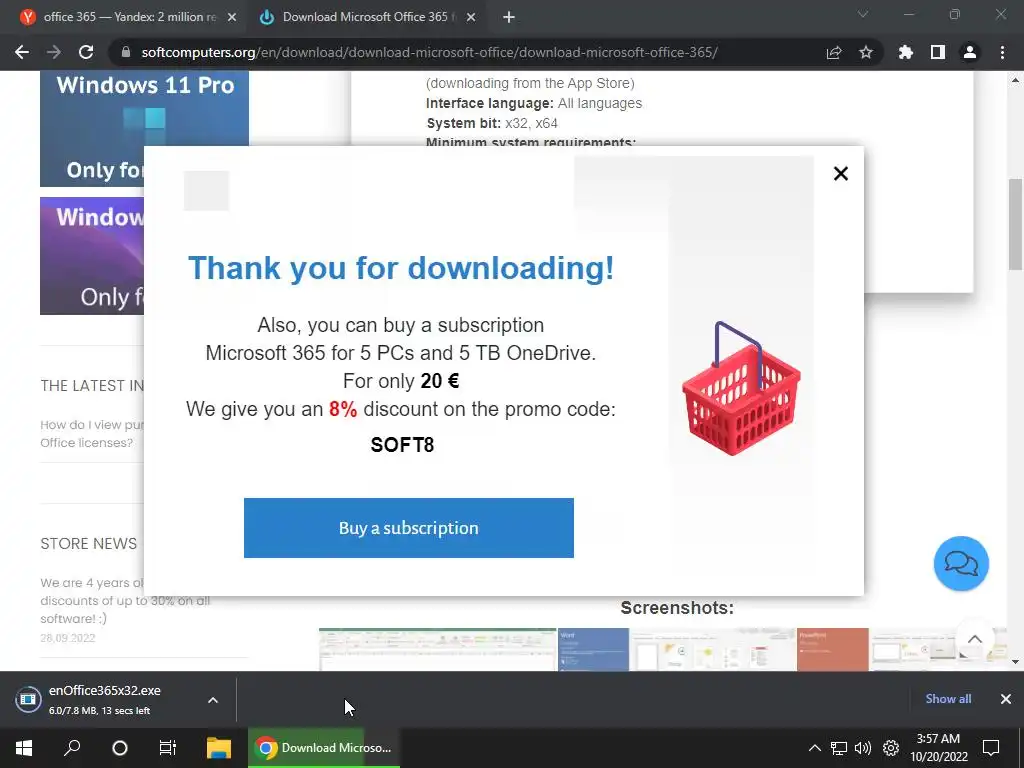Open a new browser tab

(x=509, y=18)
